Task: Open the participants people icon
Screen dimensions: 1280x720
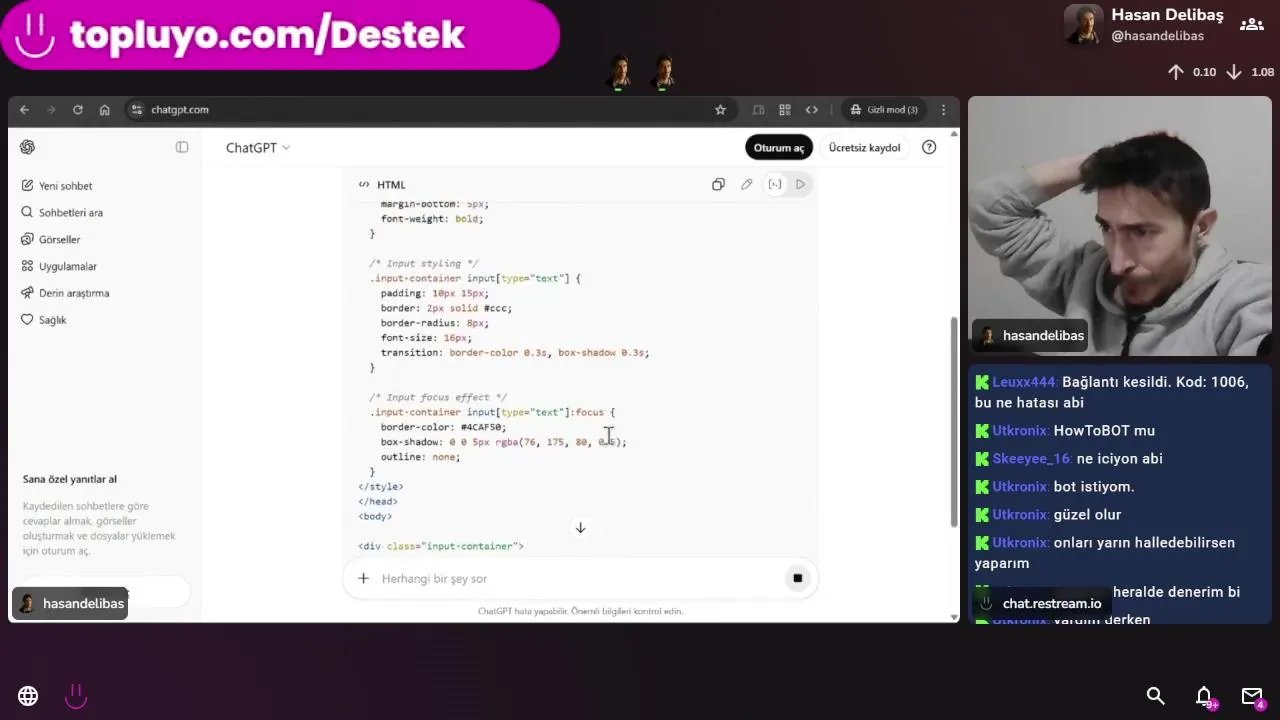Action: [1251, 24]
